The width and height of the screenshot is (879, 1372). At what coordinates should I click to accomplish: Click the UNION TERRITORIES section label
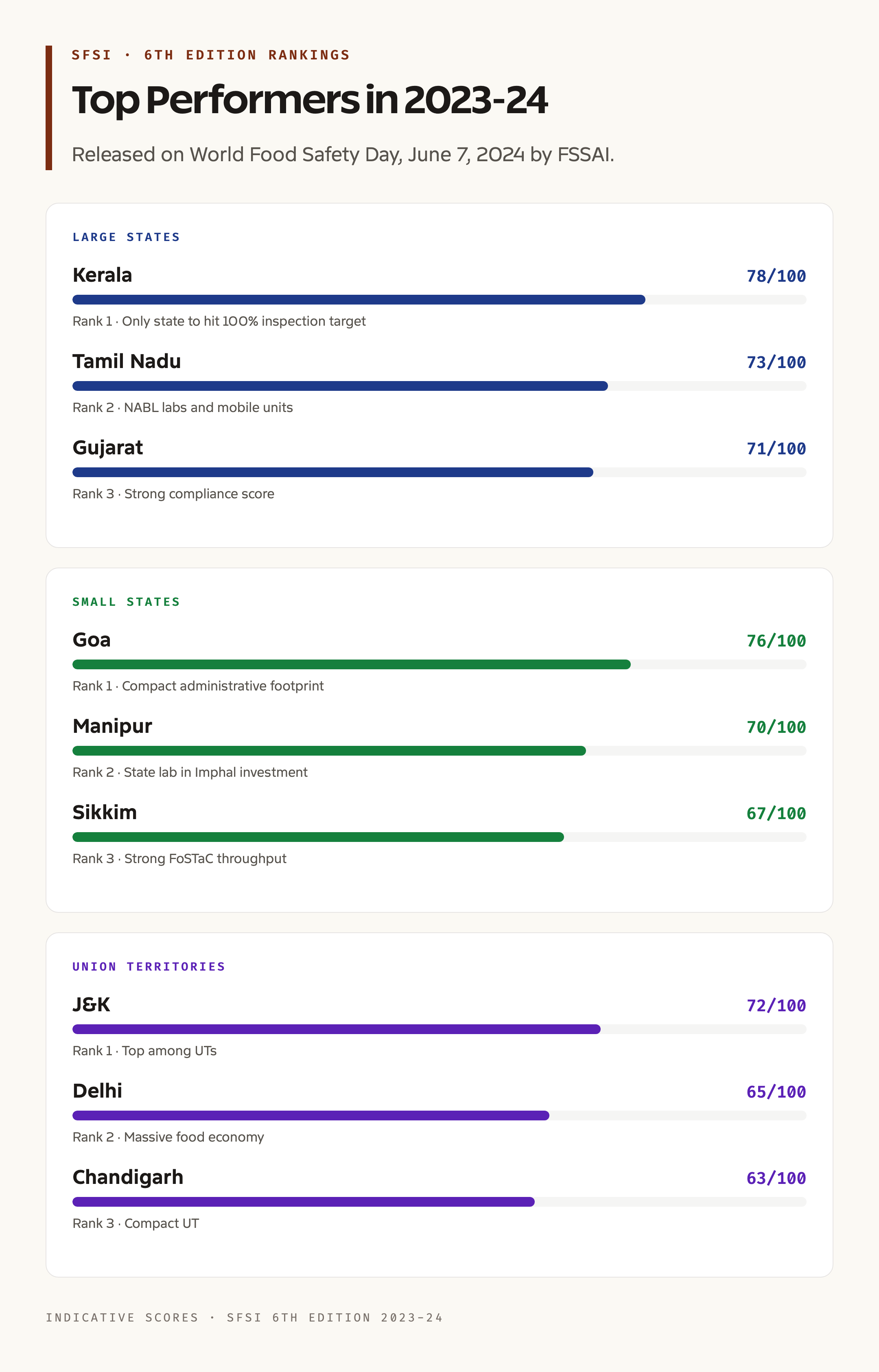tap(149, 967)
